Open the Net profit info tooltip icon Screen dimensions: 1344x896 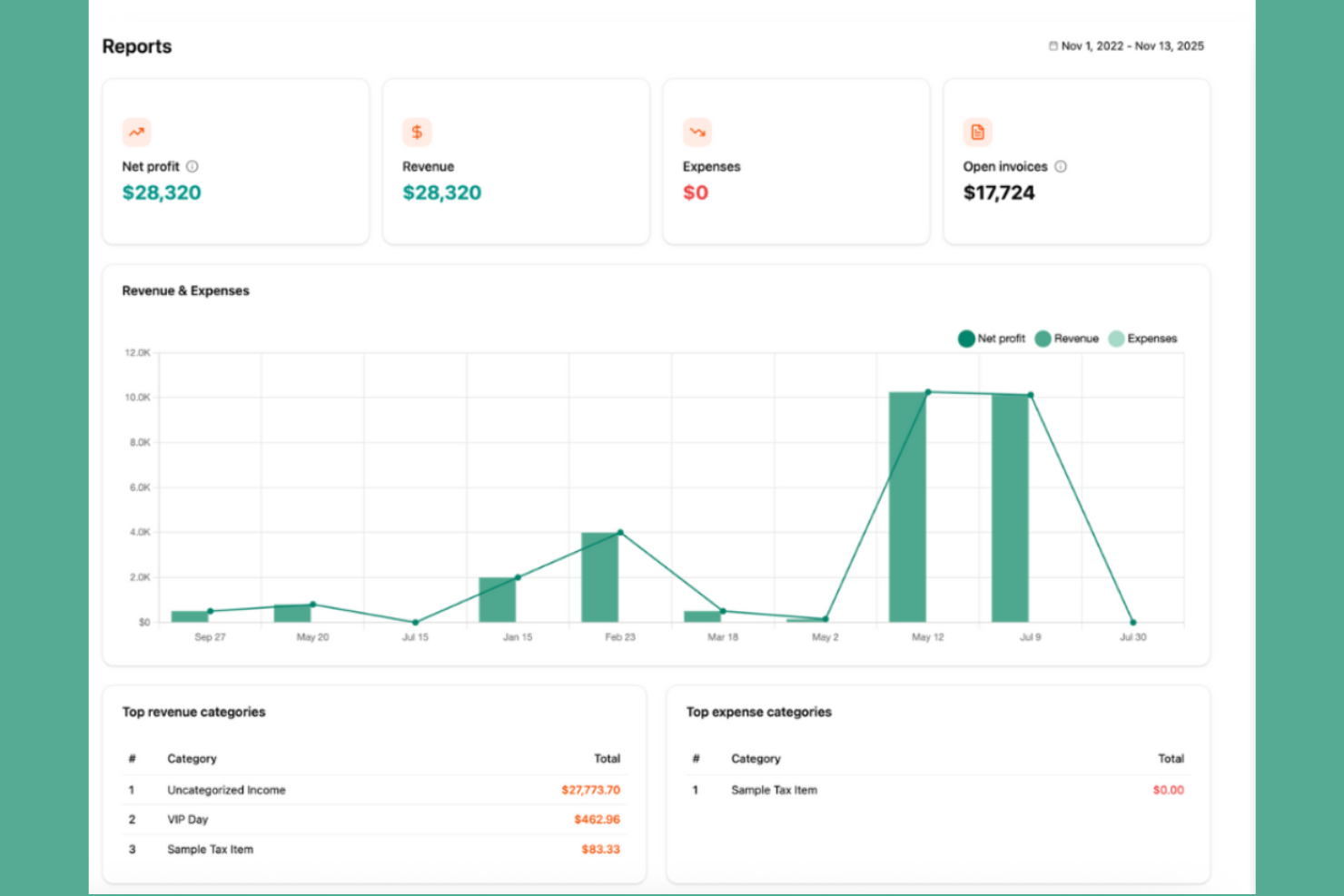(193, 166)
